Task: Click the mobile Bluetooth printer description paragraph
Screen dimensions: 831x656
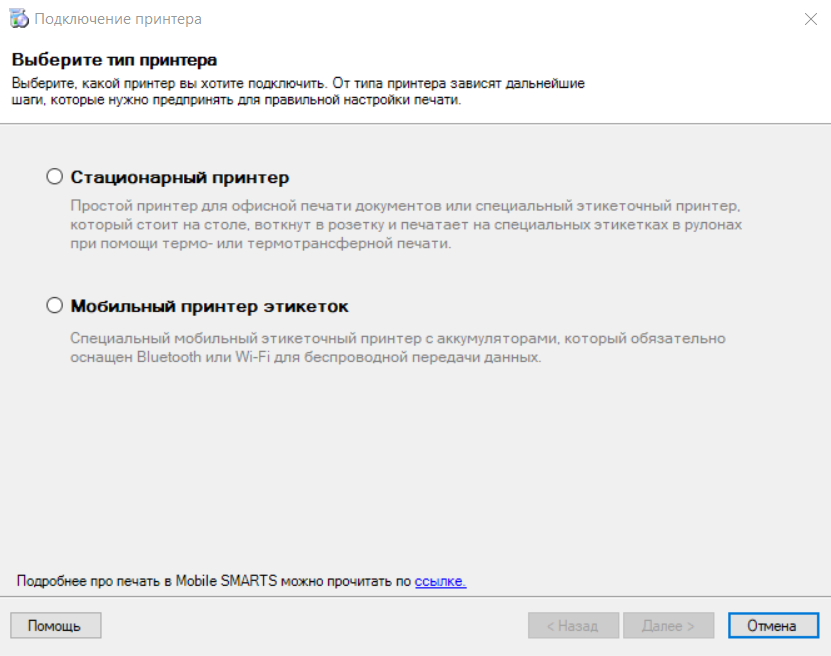Action: click(x=397, y=348)
